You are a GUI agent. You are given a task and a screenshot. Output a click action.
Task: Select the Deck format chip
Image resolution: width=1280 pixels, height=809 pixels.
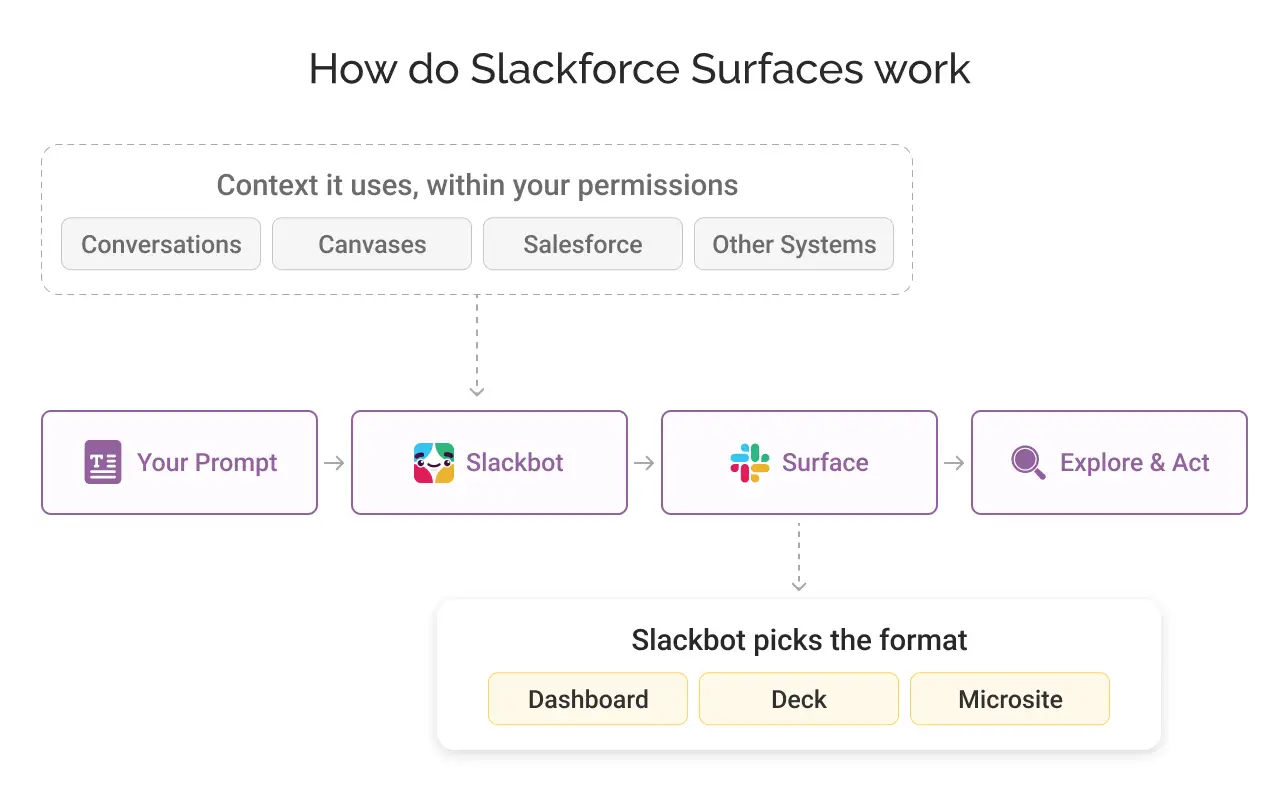tap(799, 699)
